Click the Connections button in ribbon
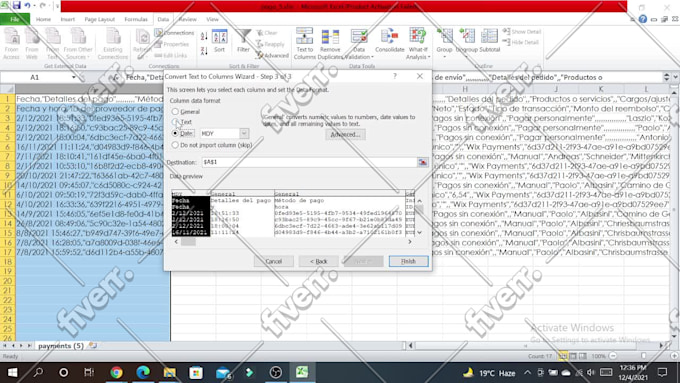Viewport: 680px width, 383px height. point(174,33)
